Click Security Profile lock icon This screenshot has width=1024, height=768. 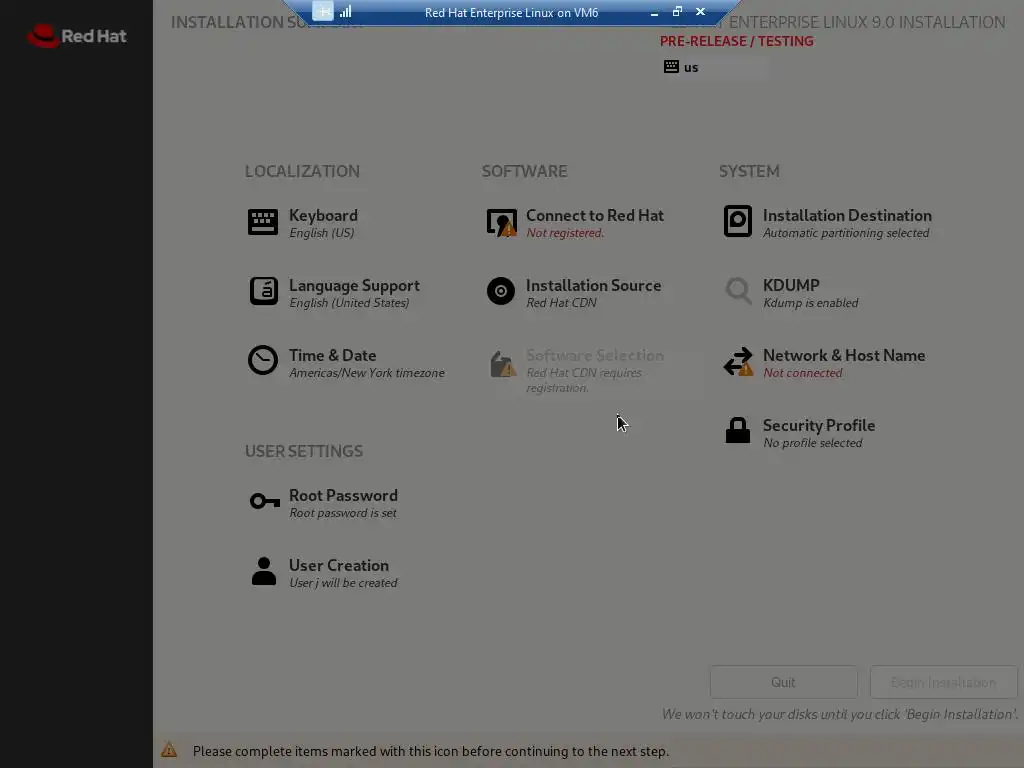737,430
